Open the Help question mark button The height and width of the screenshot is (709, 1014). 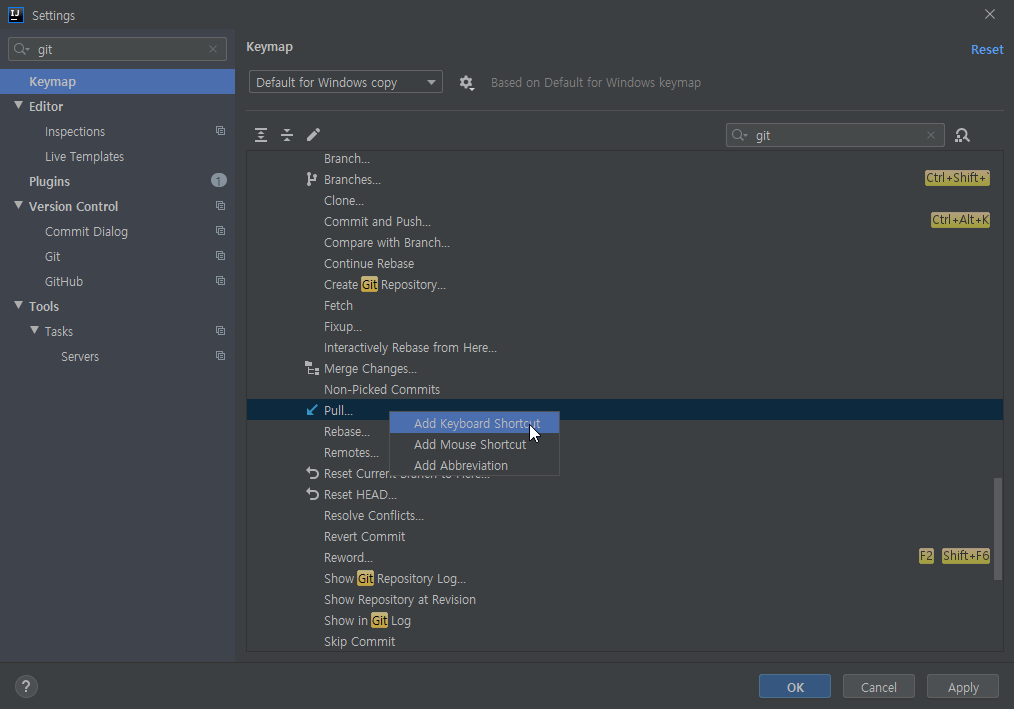26,686
